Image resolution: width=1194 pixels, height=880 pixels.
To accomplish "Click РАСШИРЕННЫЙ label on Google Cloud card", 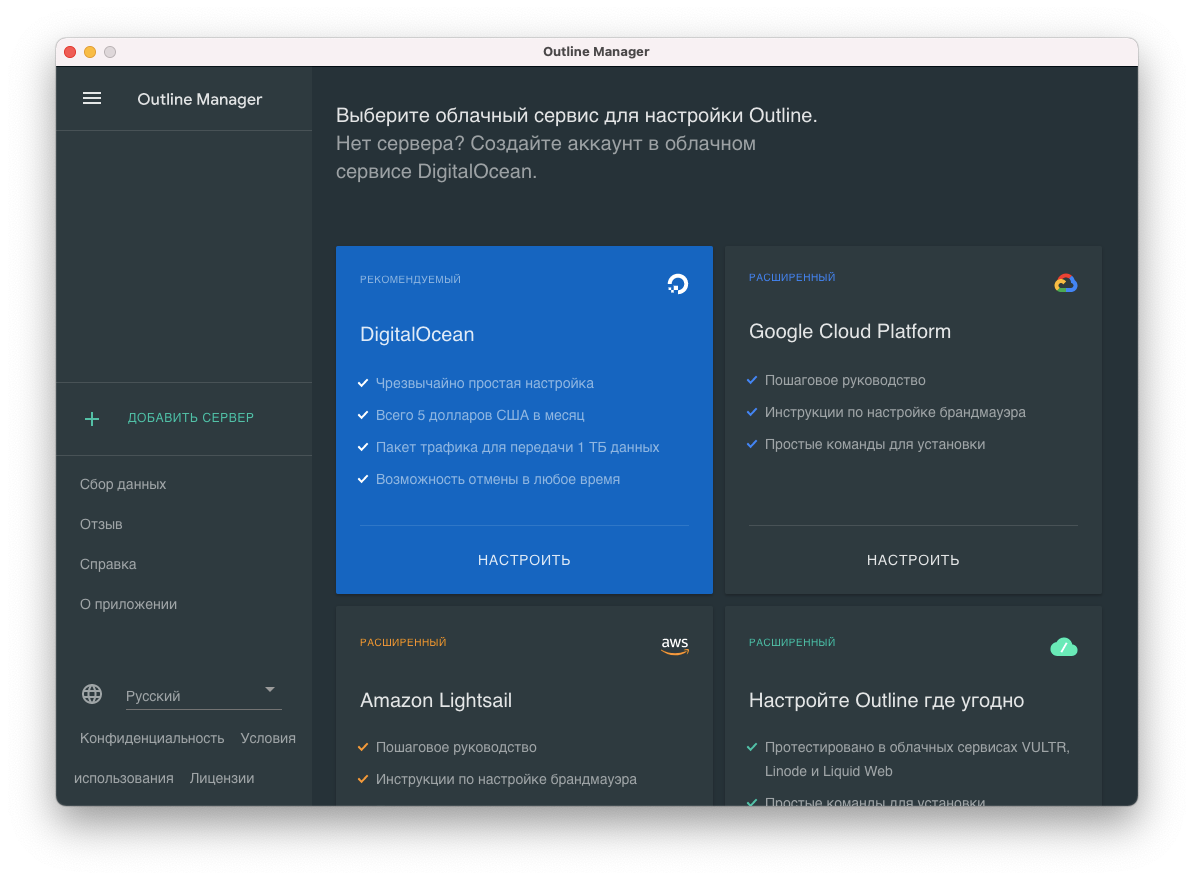I will point(792,277).
